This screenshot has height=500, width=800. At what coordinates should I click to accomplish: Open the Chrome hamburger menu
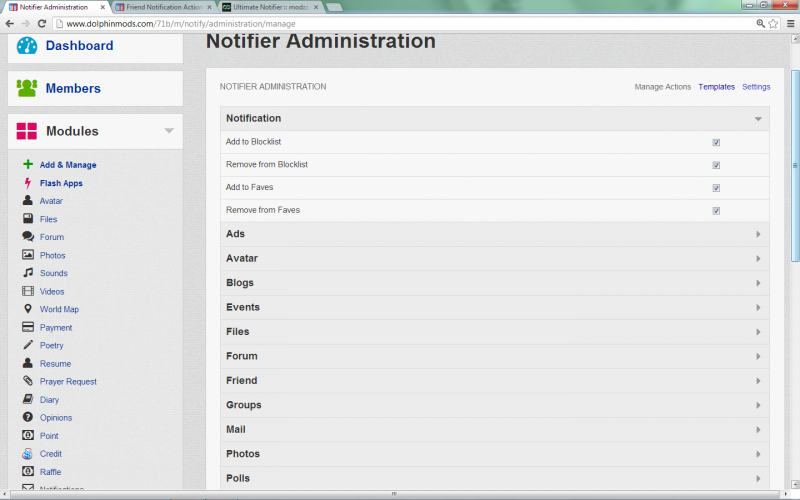[x=790, y=23]
